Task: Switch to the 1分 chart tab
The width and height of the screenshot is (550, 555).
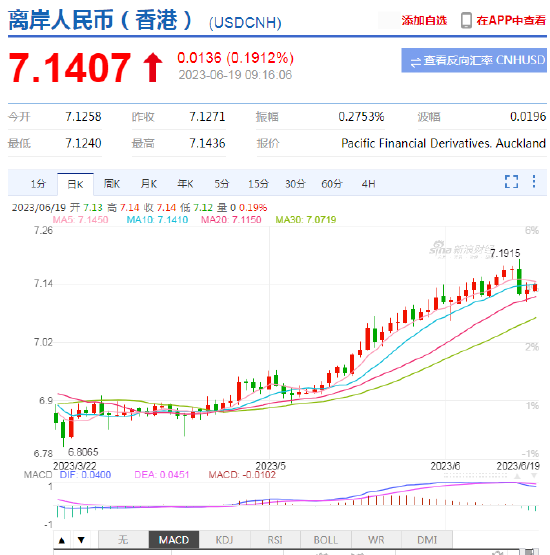Action: [38, 184]
